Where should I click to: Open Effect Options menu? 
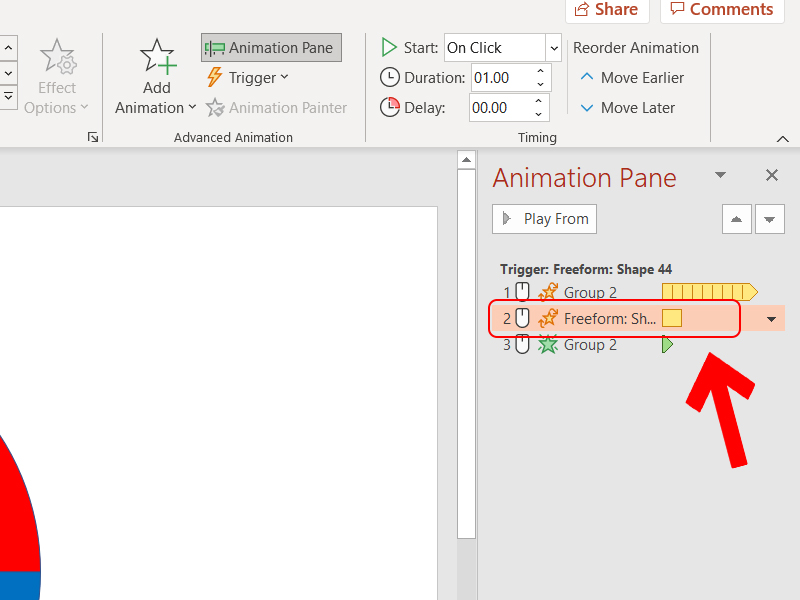pyautogui.click(x=56, y=77)
